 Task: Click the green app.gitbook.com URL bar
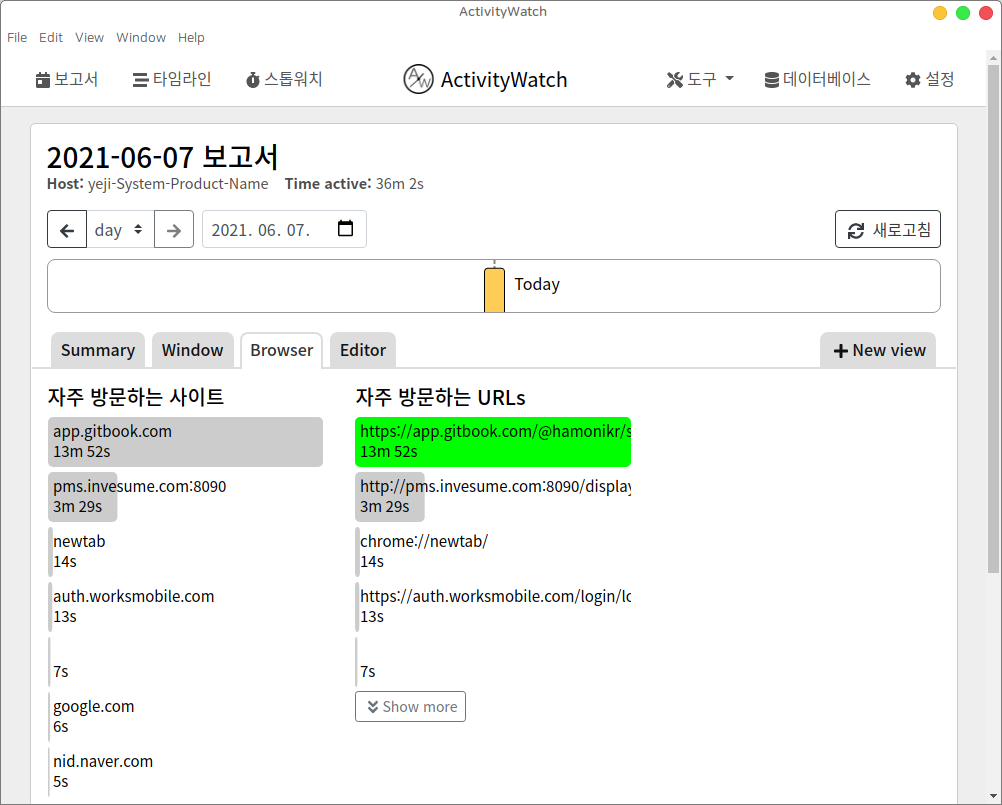pyautogui.click(x=493, y=442)
